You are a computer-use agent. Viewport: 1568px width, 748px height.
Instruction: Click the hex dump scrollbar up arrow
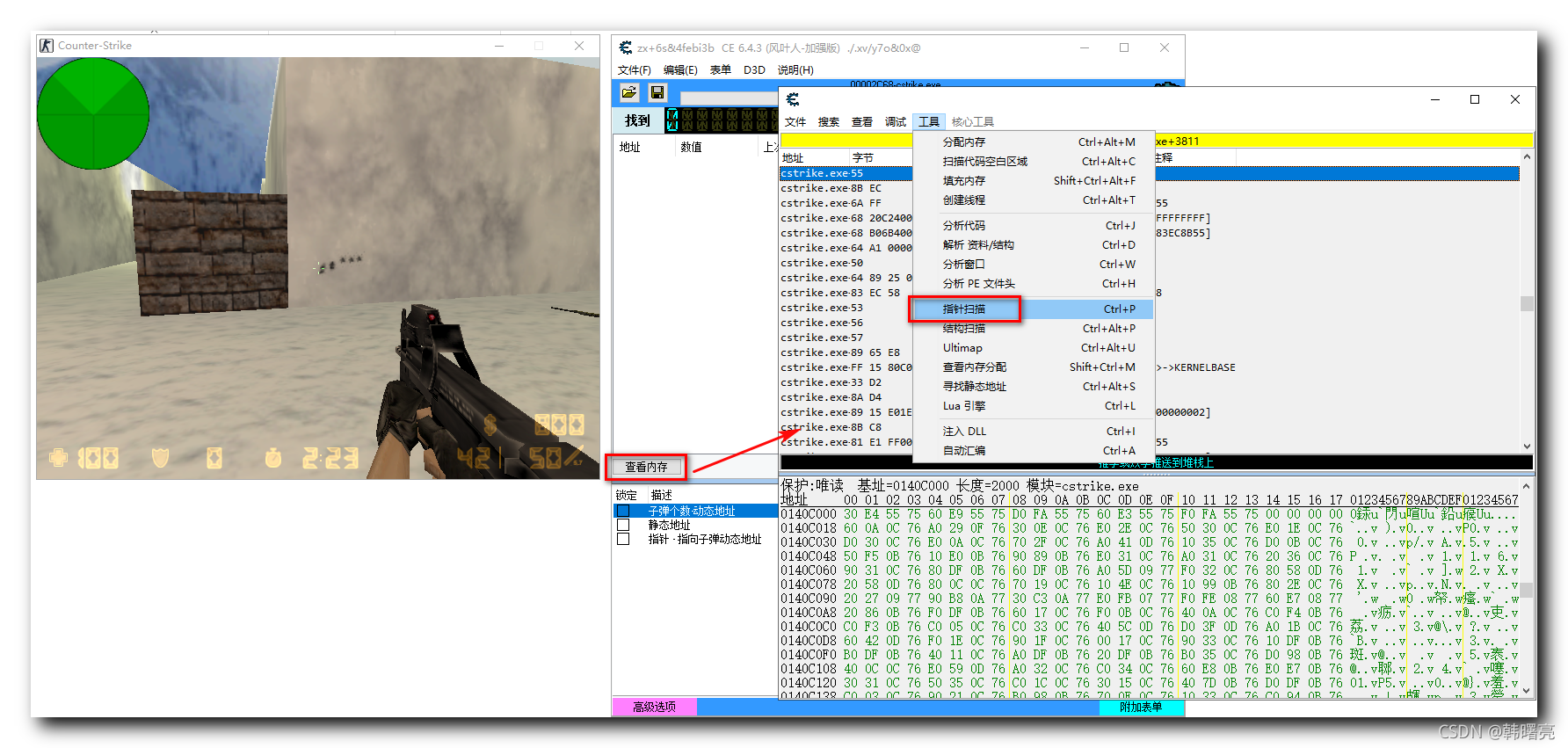(x=1527, y=486)
